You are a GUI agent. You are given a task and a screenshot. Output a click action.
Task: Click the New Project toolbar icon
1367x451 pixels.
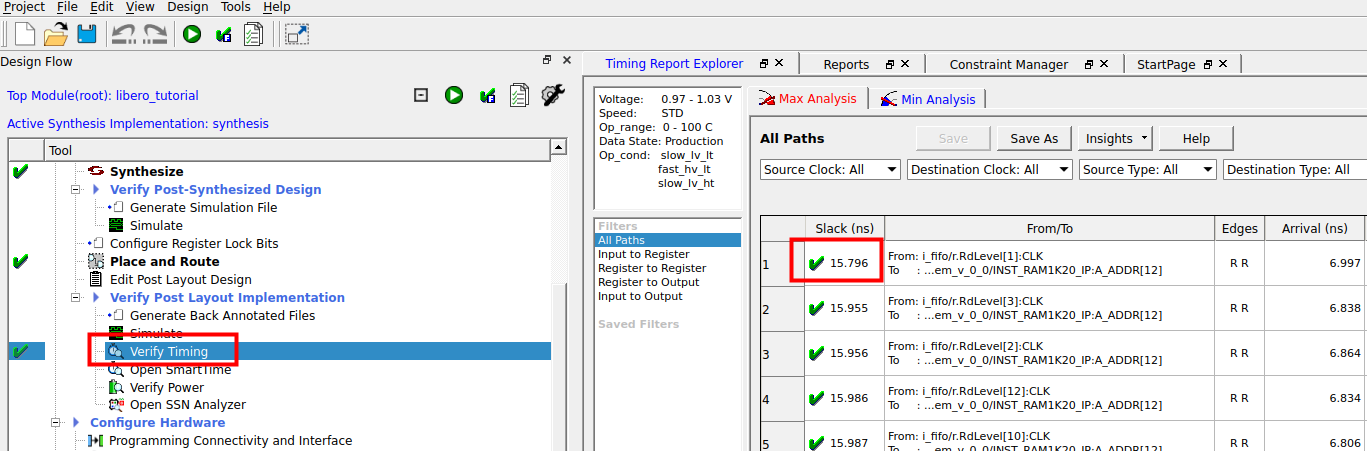tap(24, 33)
